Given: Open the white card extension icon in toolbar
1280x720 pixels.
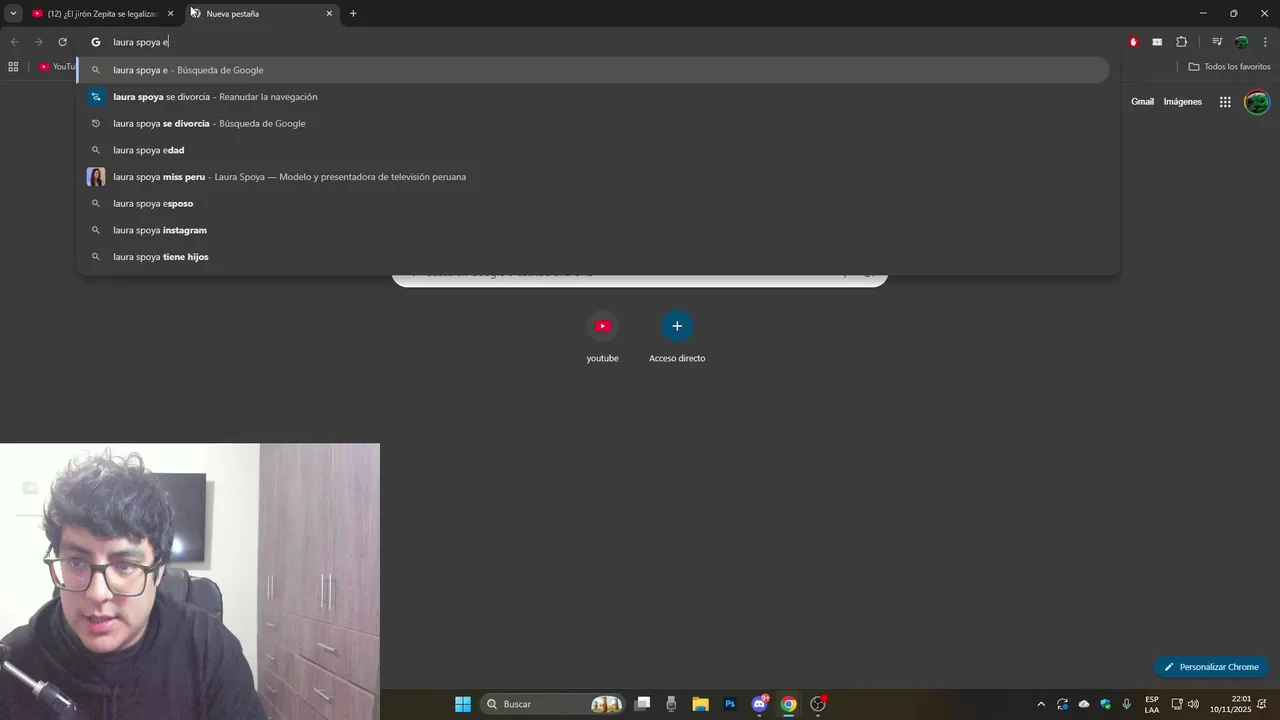Looking at the screenshot, I should tap(1157, 42).
